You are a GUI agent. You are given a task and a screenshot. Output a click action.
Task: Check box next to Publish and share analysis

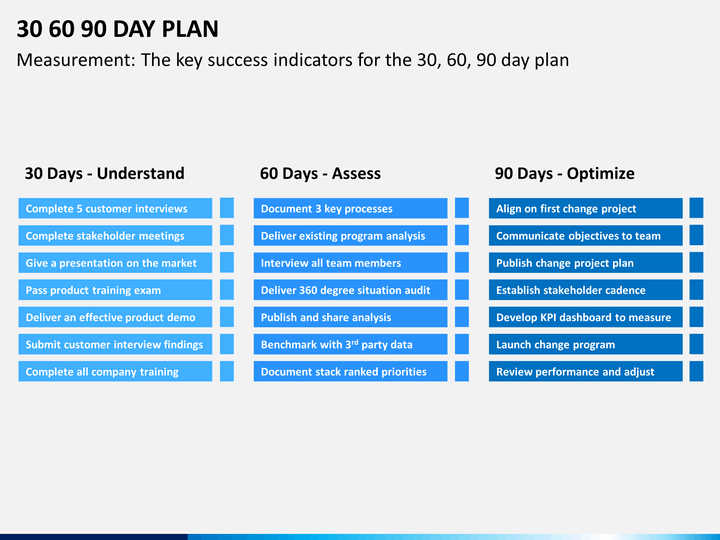tap(462, 317)
